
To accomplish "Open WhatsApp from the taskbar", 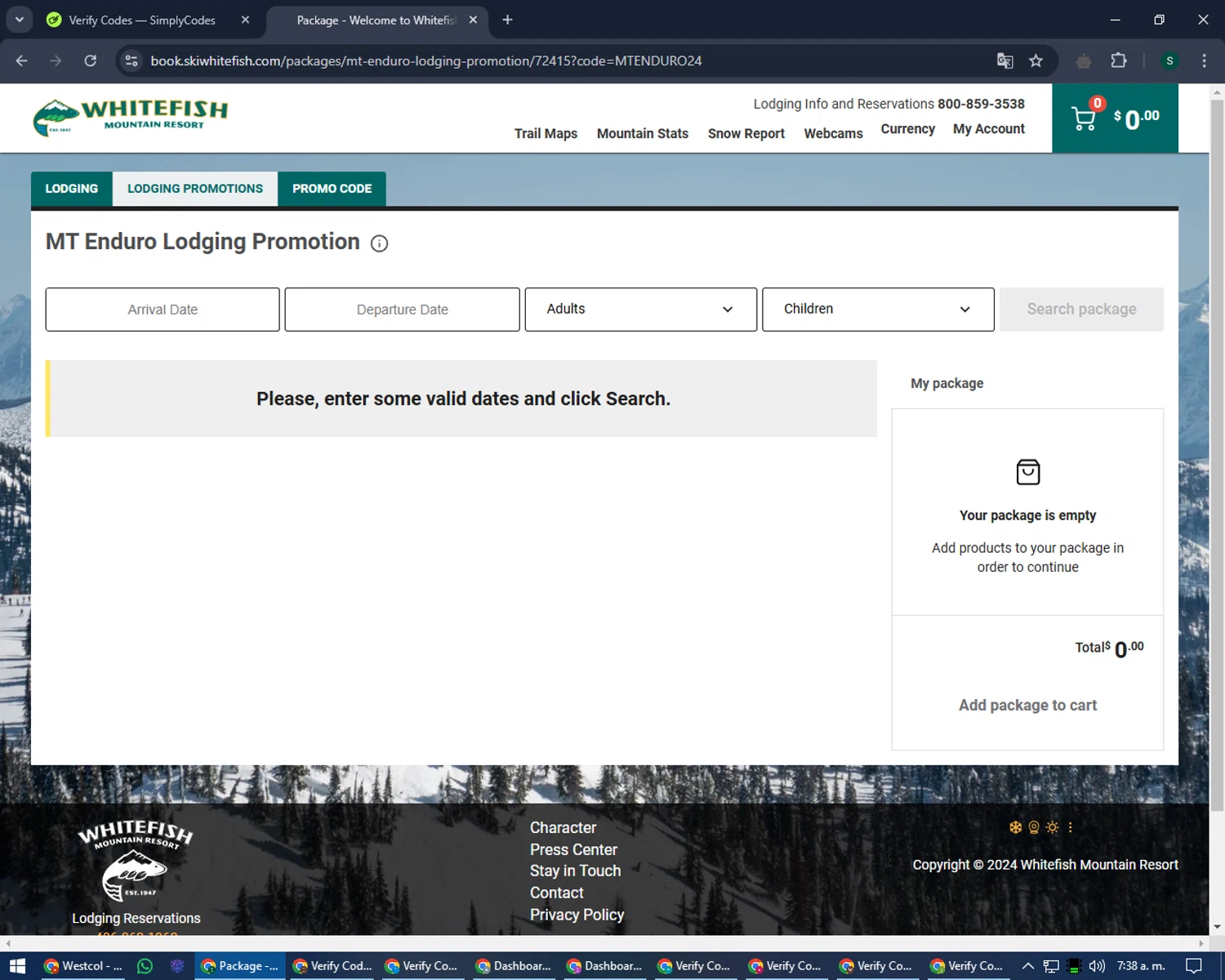I will [145, 966].
